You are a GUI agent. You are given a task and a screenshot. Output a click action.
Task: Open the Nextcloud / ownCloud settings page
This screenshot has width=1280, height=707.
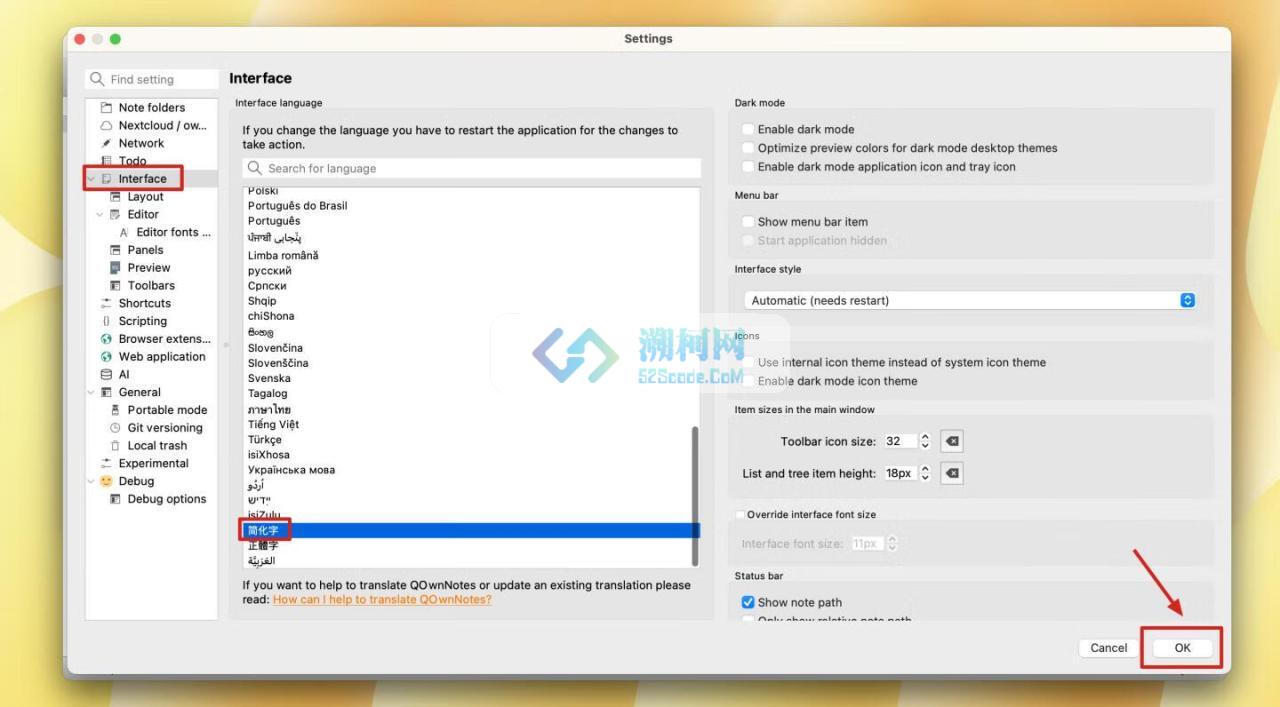point(162,125)
